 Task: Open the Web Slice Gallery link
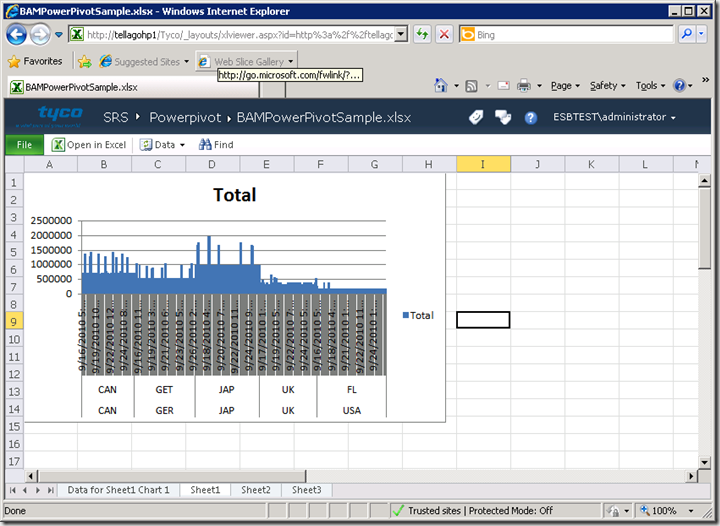247,62
